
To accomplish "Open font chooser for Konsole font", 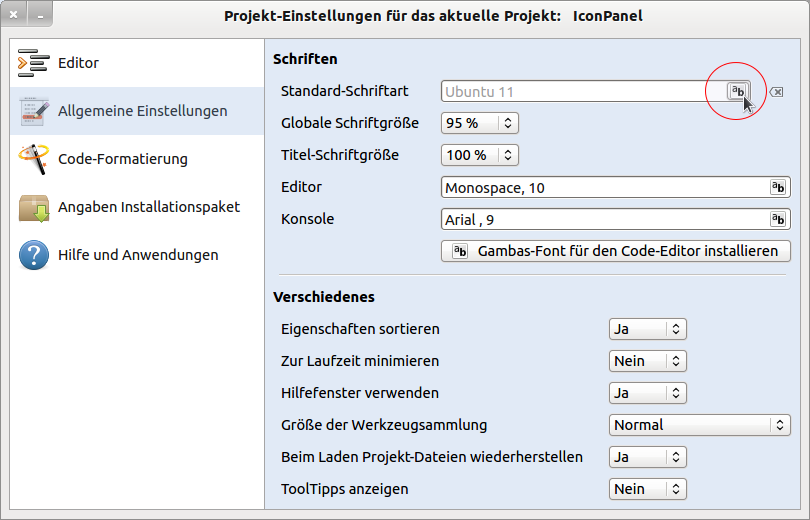I will click(777, 219).
